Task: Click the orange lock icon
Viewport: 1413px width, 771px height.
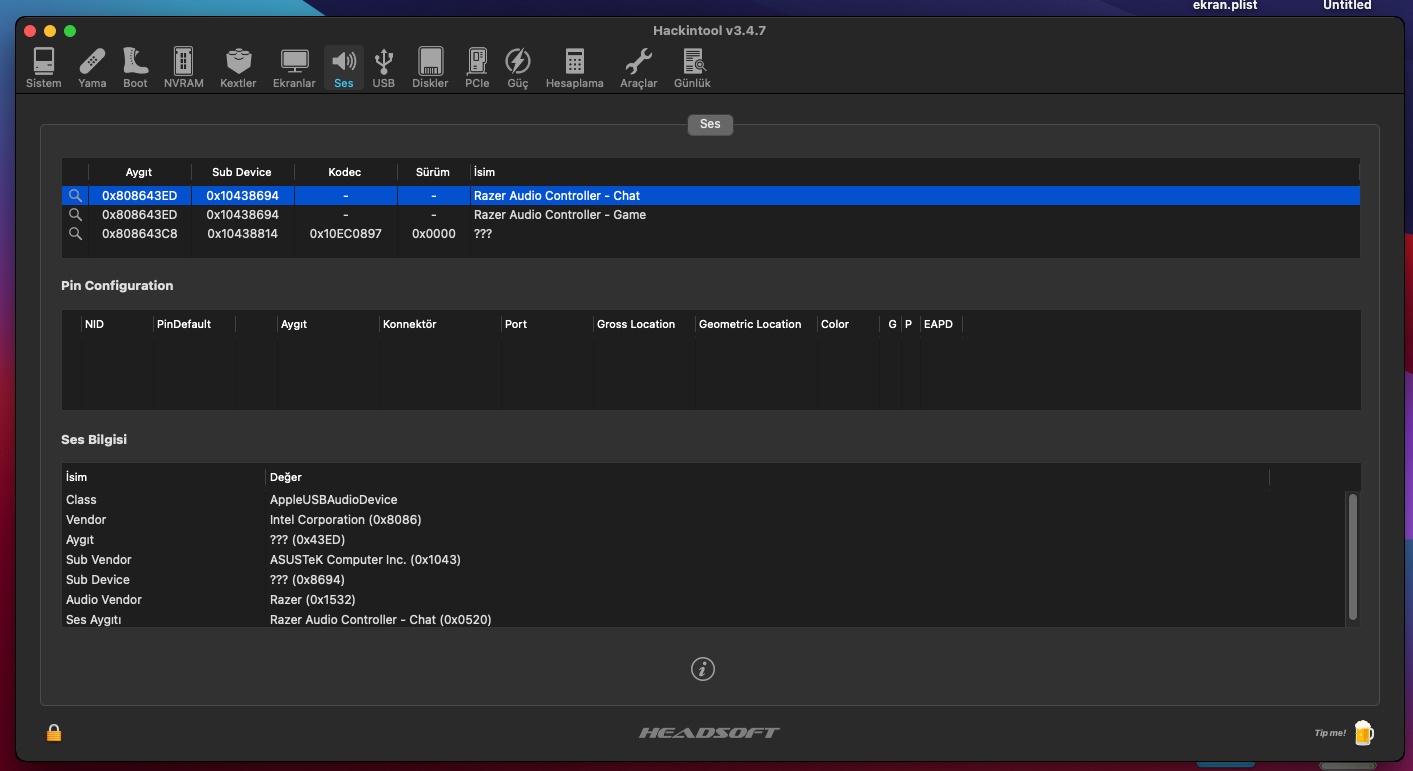Action: pos(54,733)
